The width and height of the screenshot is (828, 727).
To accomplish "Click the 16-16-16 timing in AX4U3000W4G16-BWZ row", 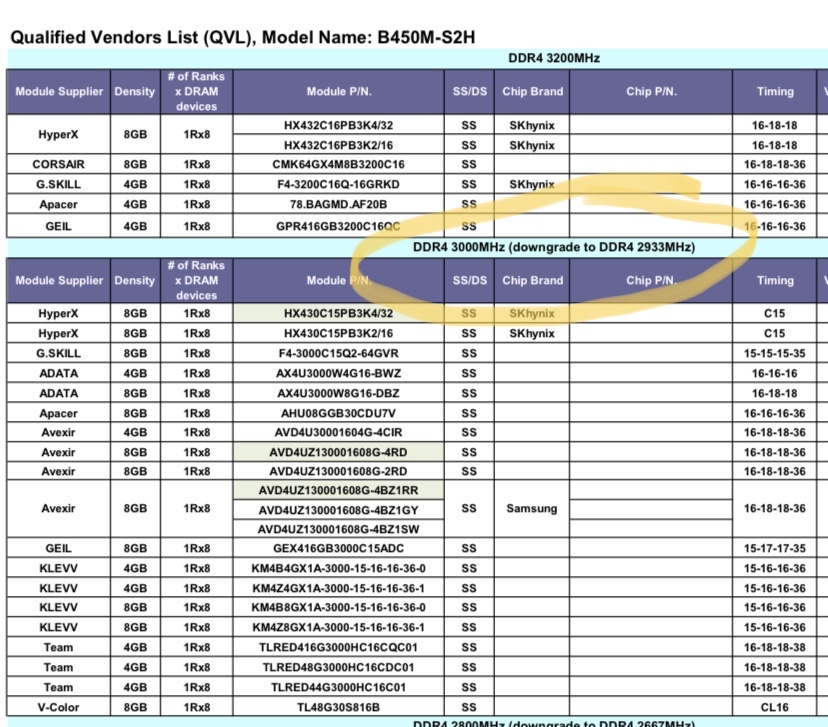I will [x=775, y=373].
